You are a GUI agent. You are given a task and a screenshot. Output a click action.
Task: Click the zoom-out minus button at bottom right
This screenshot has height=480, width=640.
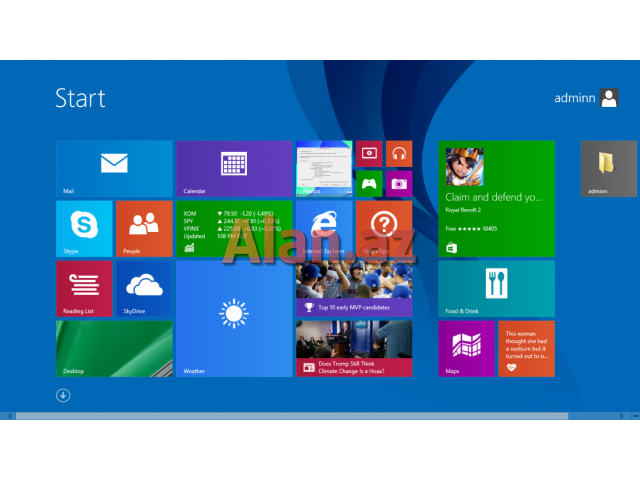point(636,416)
